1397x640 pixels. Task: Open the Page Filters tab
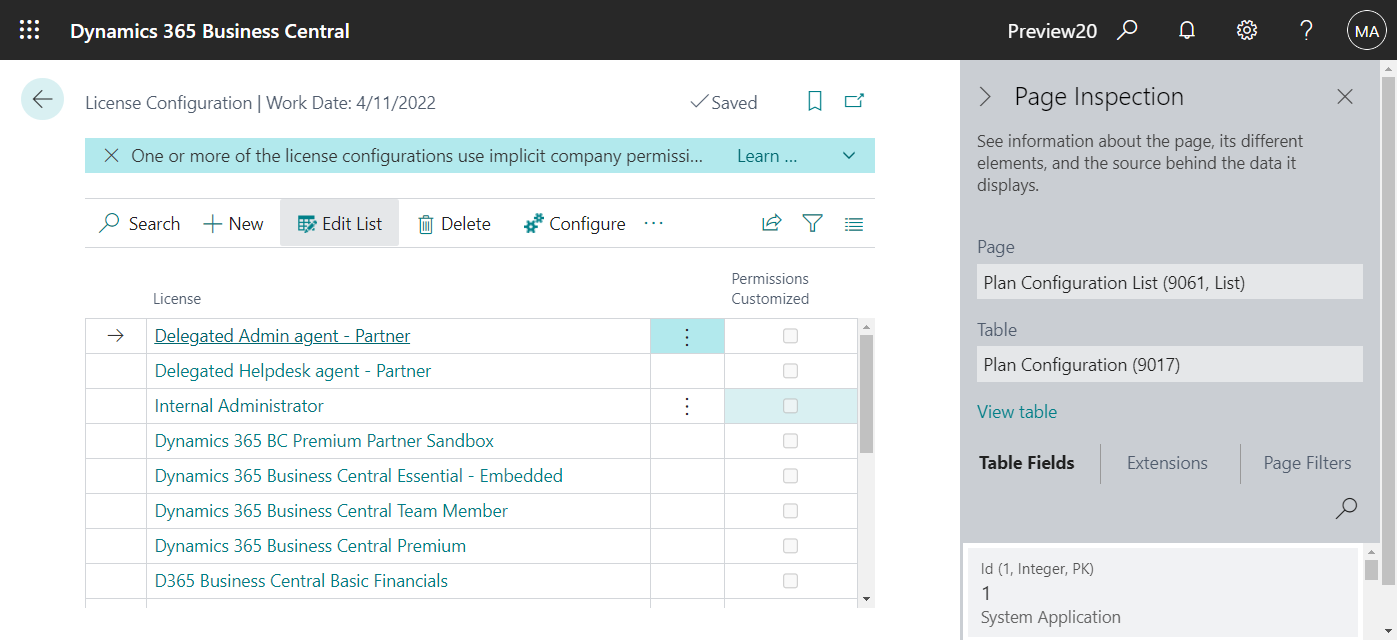tap(1307, 462)
